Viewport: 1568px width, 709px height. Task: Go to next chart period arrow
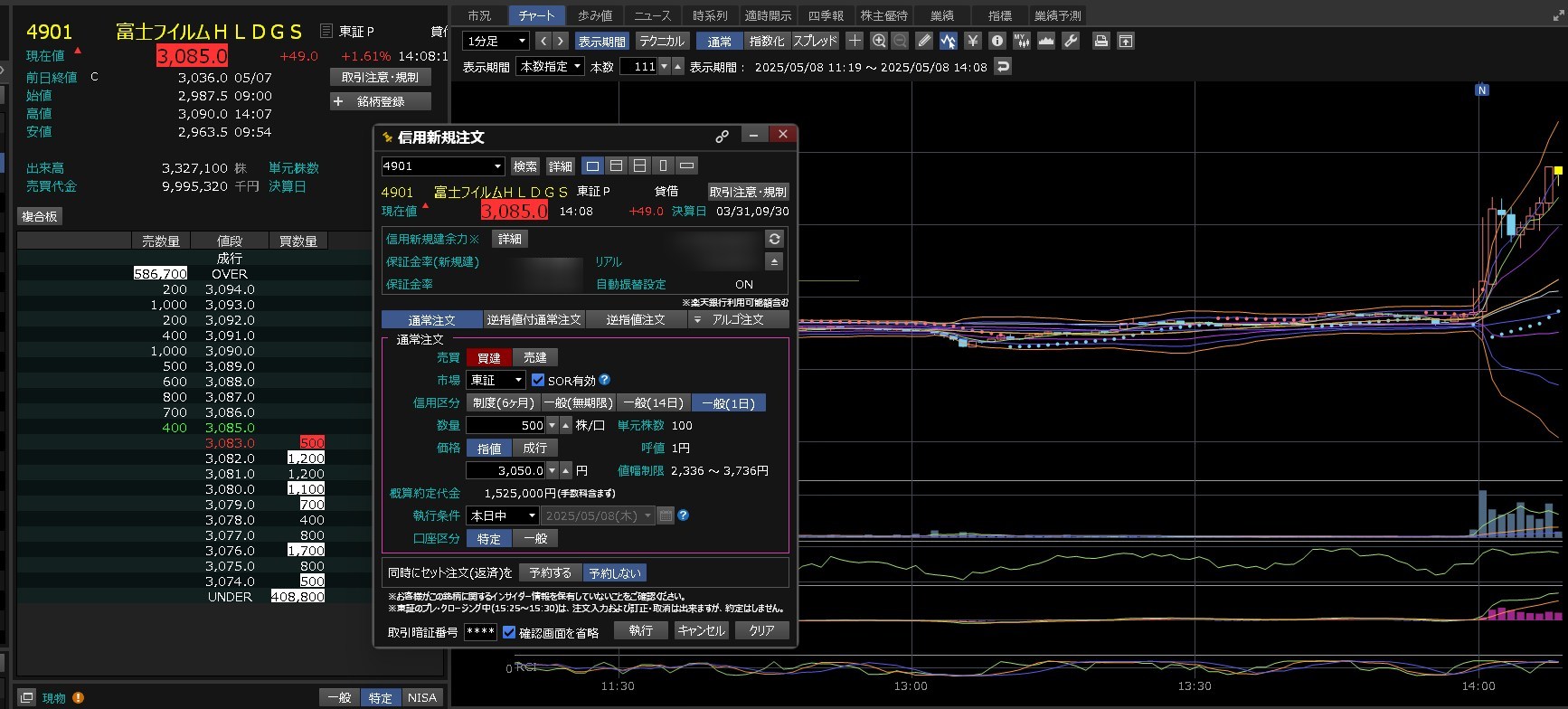tap(561, 41)
